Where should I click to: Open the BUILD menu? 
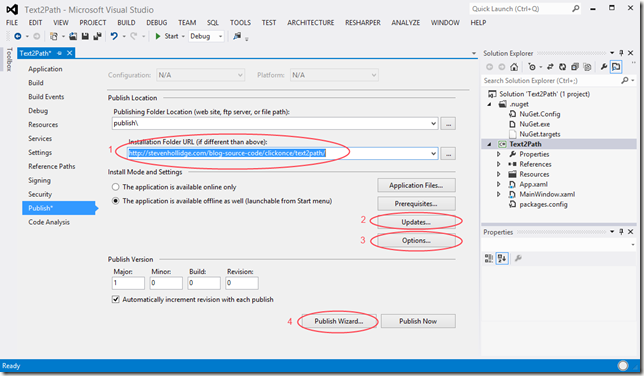(x=126, y=23)
